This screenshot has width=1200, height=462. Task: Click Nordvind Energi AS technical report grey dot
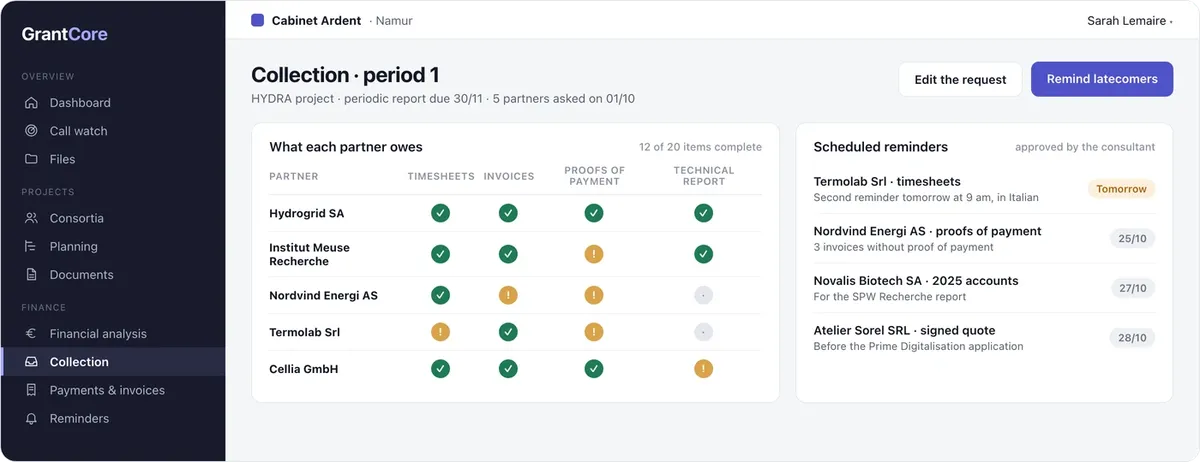click(x=703, y=295)
